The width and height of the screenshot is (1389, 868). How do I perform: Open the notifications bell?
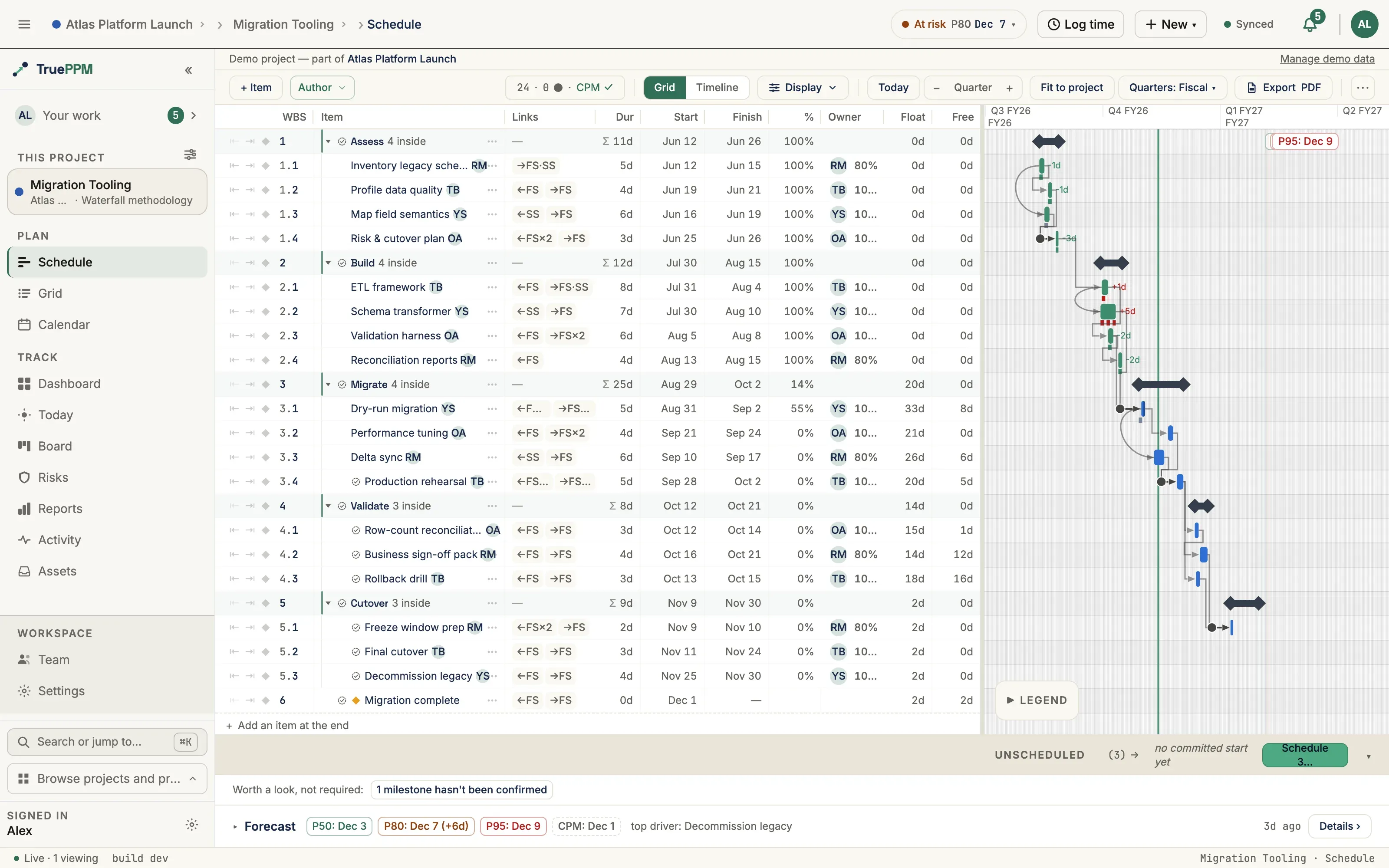pos(1310,24)
